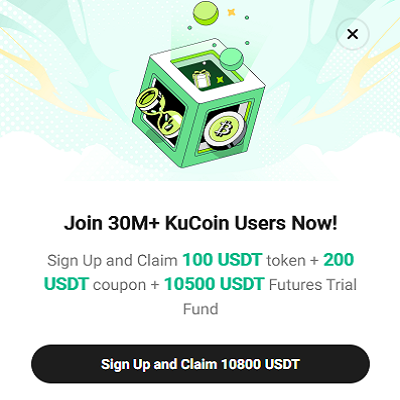400x400 pixels.
Task: Close the KuCoin signup popup
Action: click(353, 34)
